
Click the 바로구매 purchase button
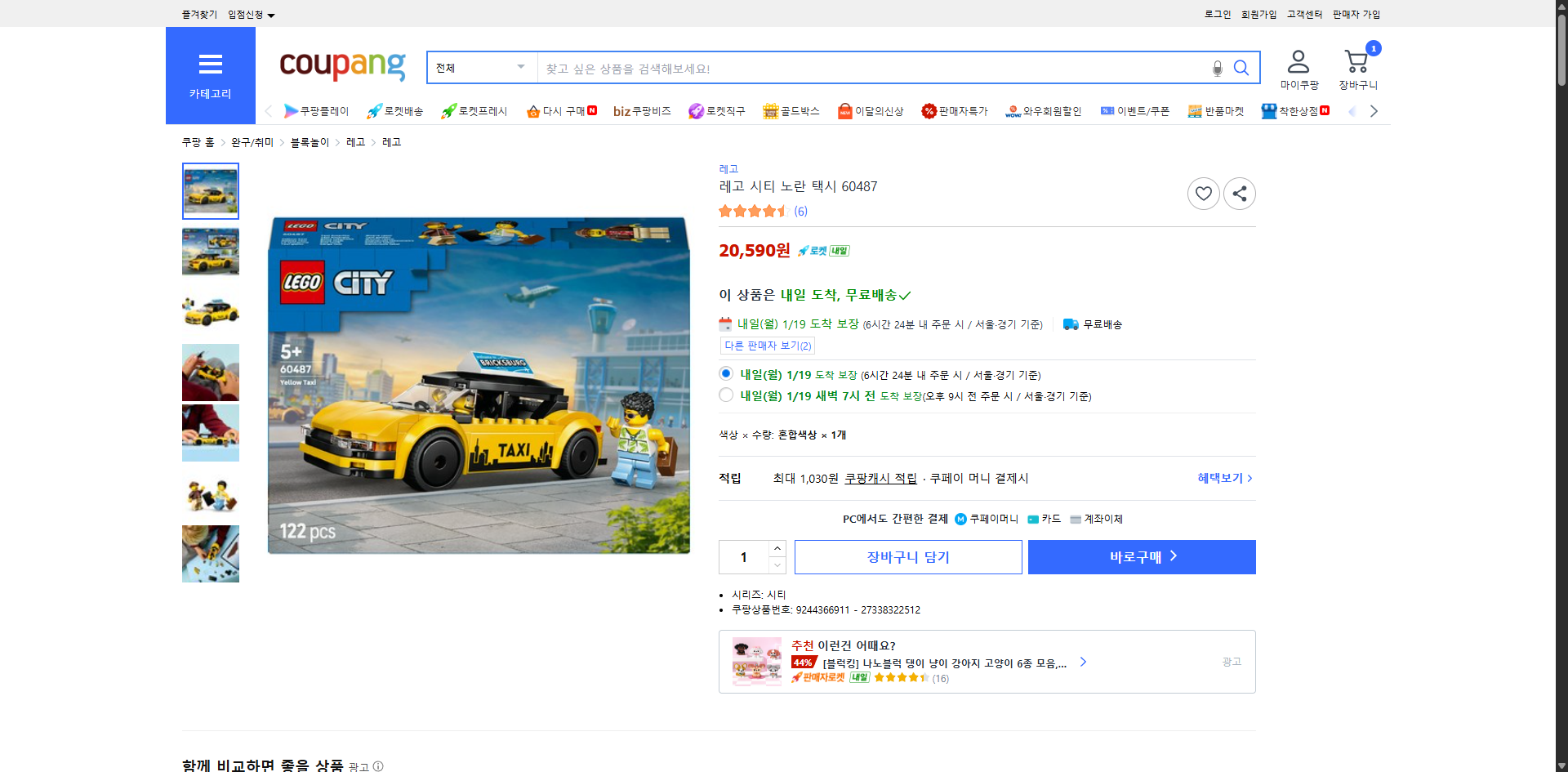[x=1141, y=556]
